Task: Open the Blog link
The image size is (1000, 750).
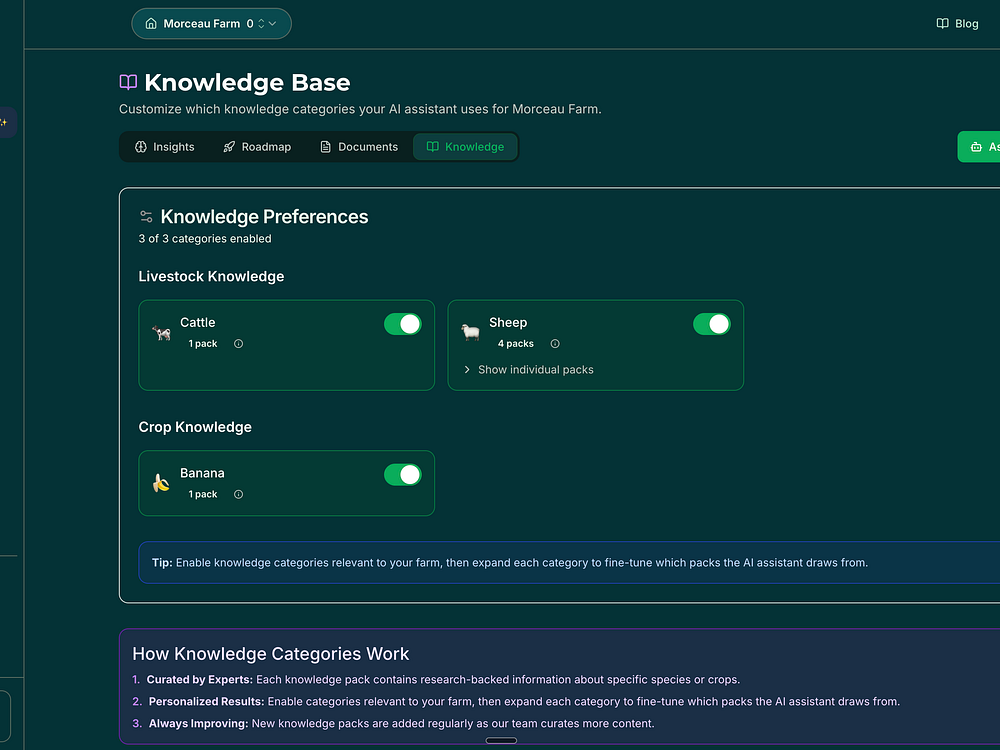Action: click(957, 24)
